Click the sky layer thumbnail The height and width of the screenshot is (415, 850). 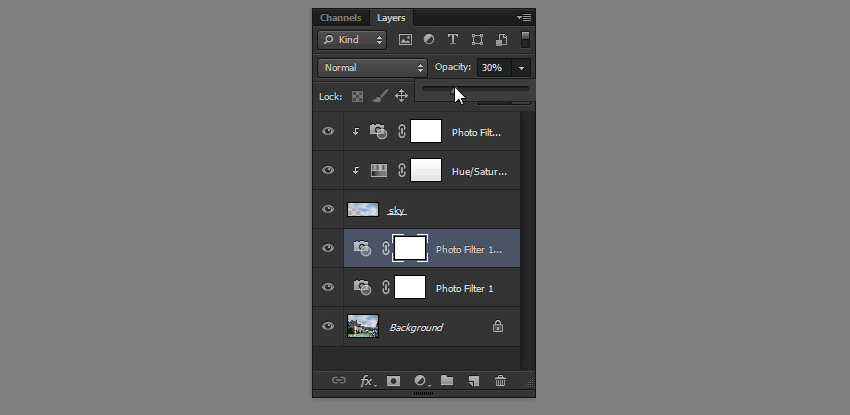pyautogui.click(x=363, y=209)
